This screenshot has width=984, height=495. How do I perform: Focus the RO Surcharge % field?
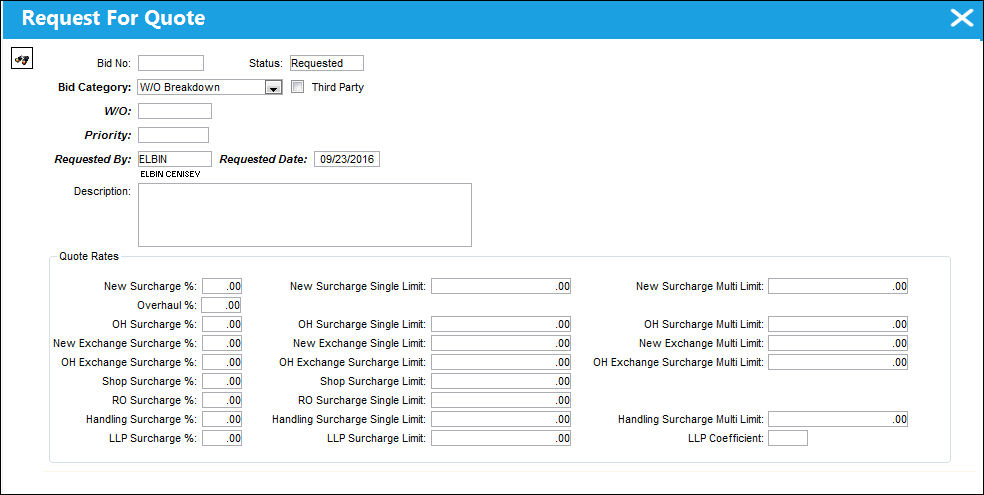(222, 400)
